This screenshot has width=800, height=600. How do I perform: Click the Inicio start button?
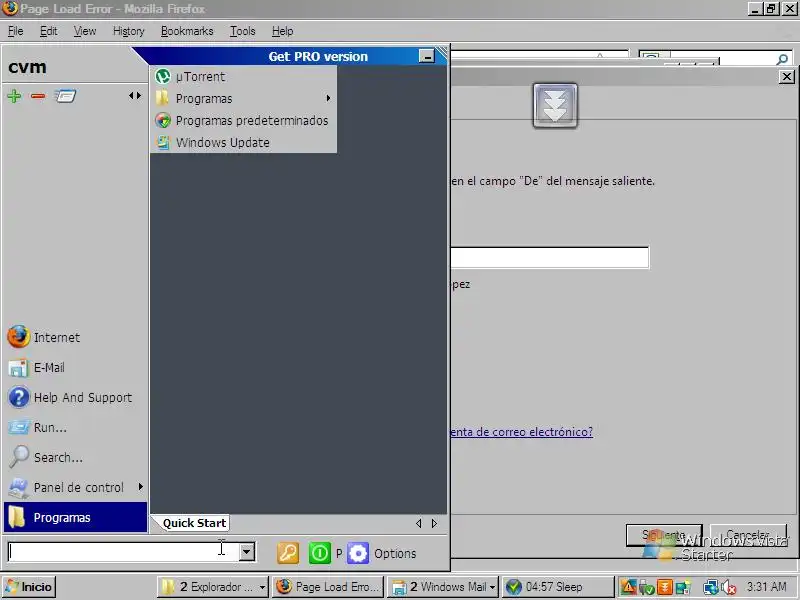(x=29, y=587)
